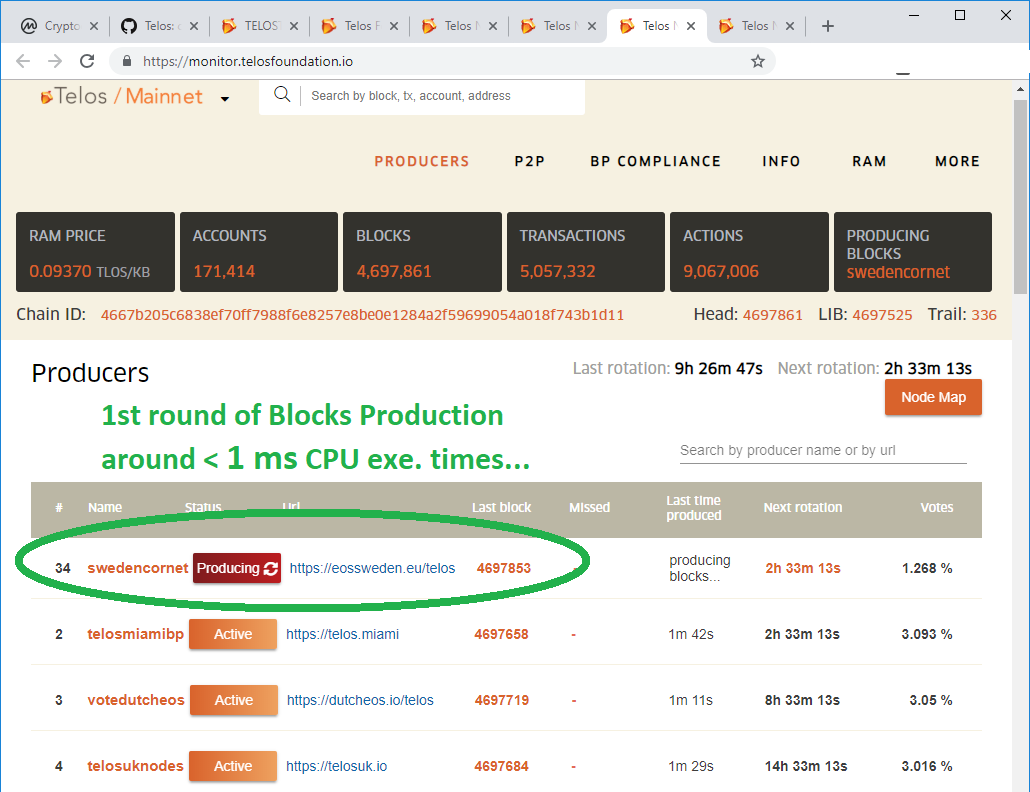Click the LIB block number 4697525
The height and width of the screenshot is (792, 1030).
(x=882, y=315)
